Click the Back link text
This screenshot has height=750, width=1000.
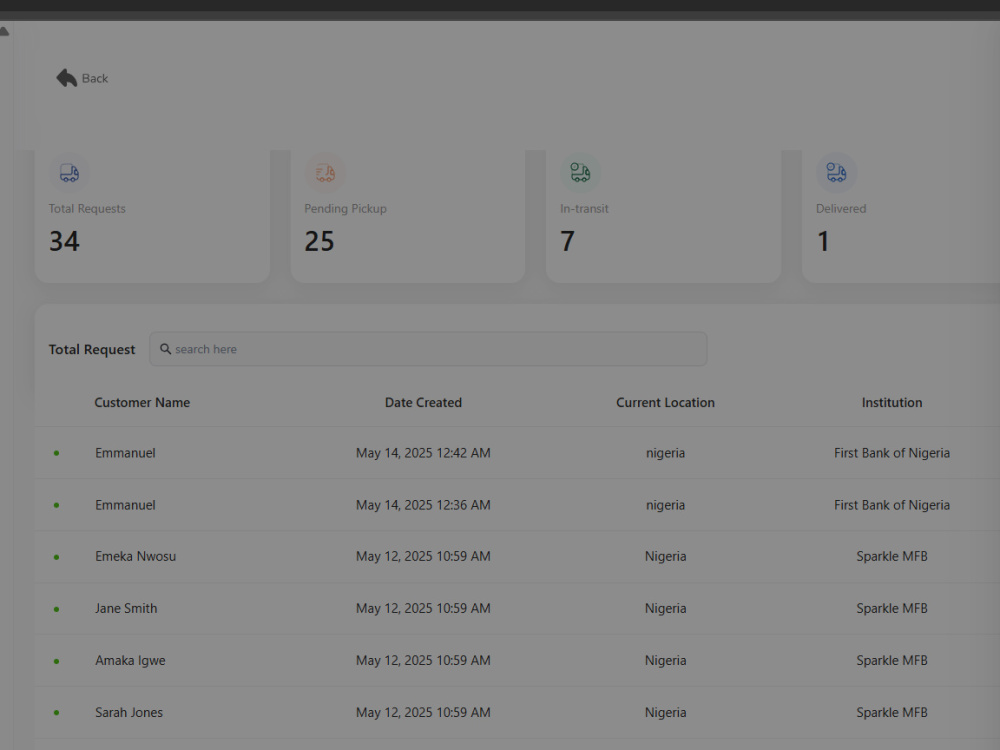95,78
